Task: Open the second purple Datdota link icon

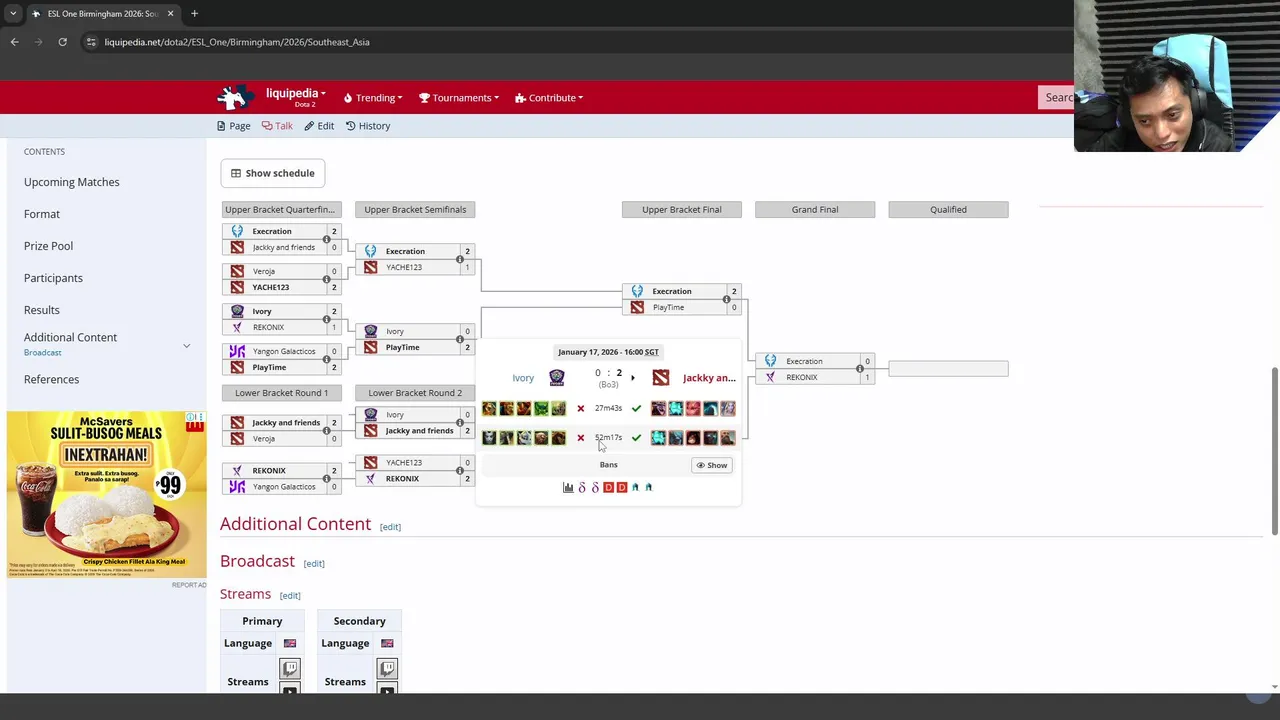Action: pos(595,487)
